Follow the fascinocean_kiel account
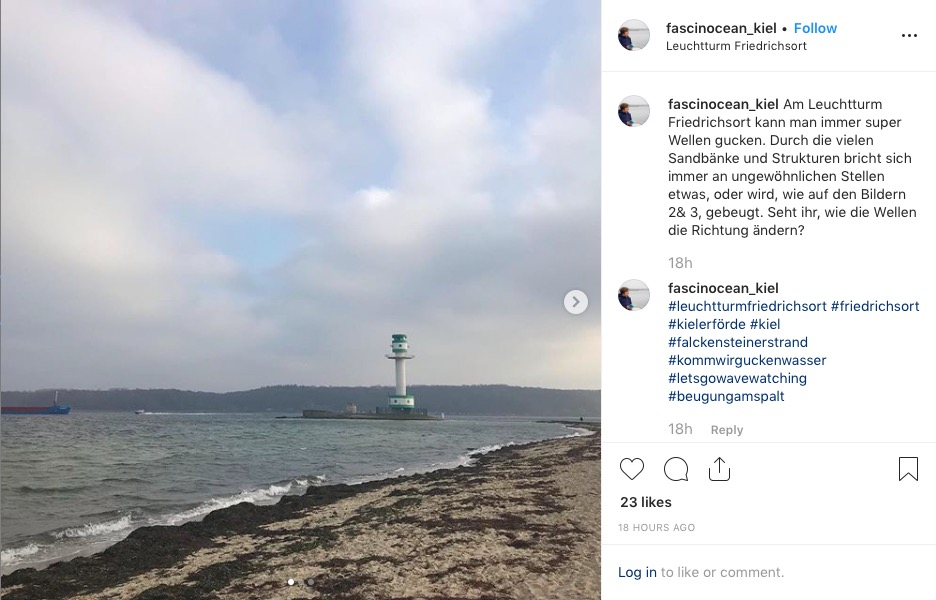The image size is (936, 600). 815,28
